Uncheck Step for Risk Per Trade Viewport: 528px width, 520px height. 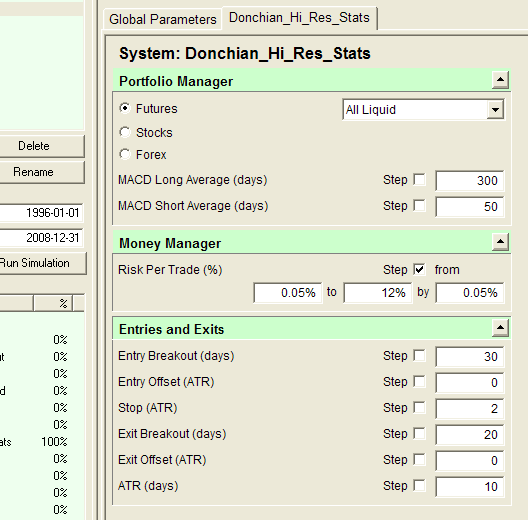click(x=419, y=269)
